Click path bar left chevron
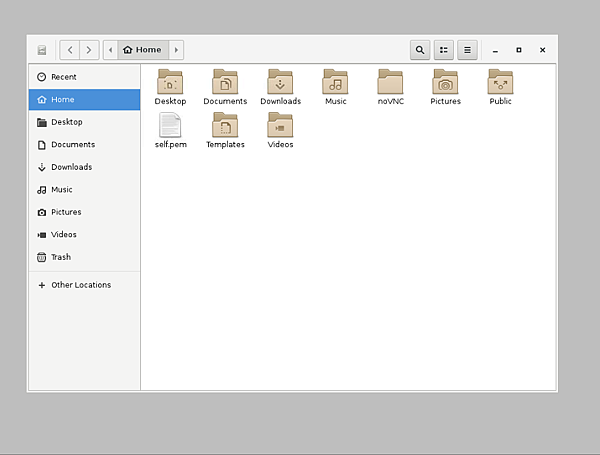Screen dimensions: 600x455 click(x=110, y=50)
